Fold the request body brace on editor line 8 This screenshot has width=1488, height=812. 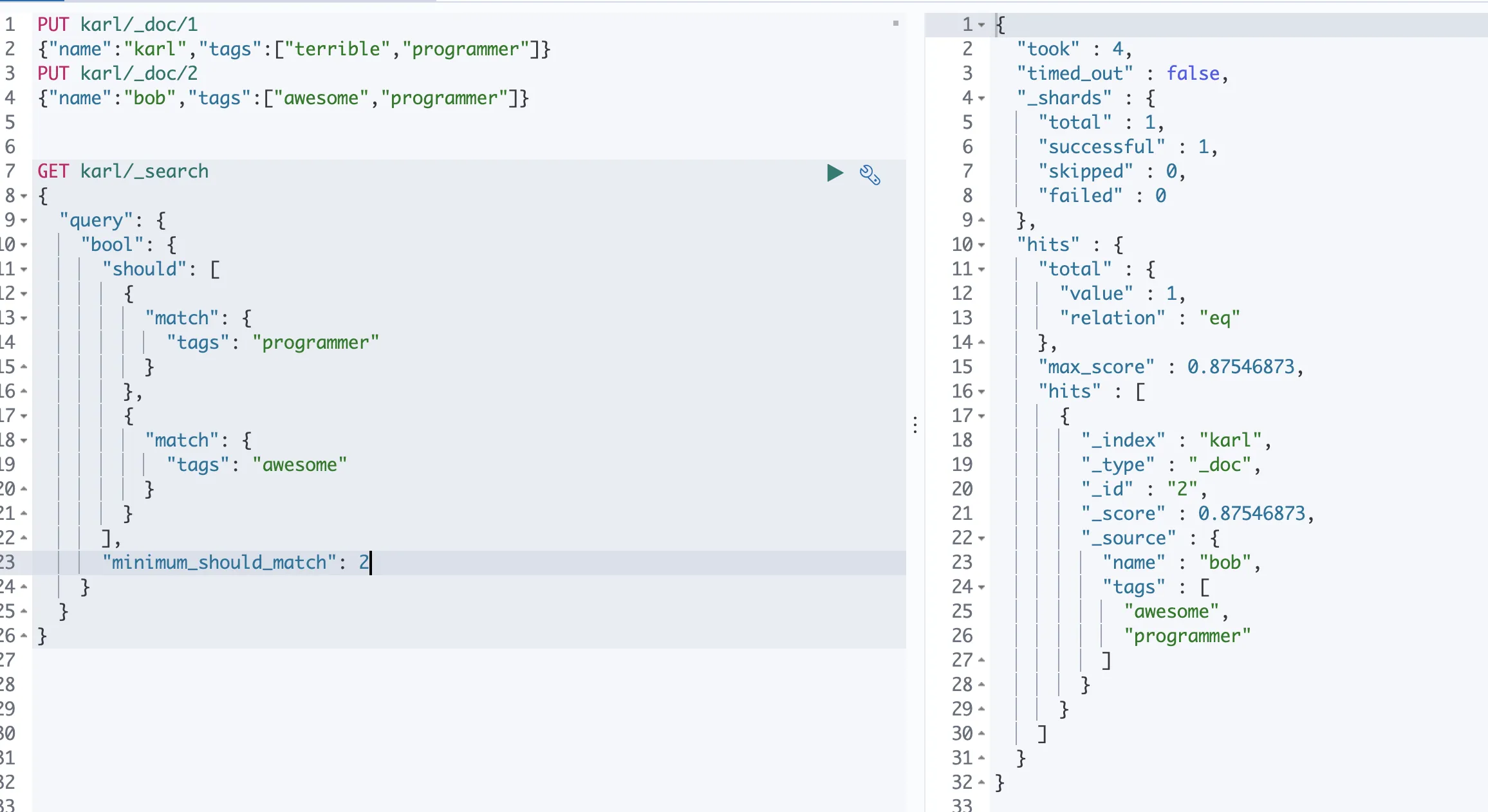coord(24,196)
